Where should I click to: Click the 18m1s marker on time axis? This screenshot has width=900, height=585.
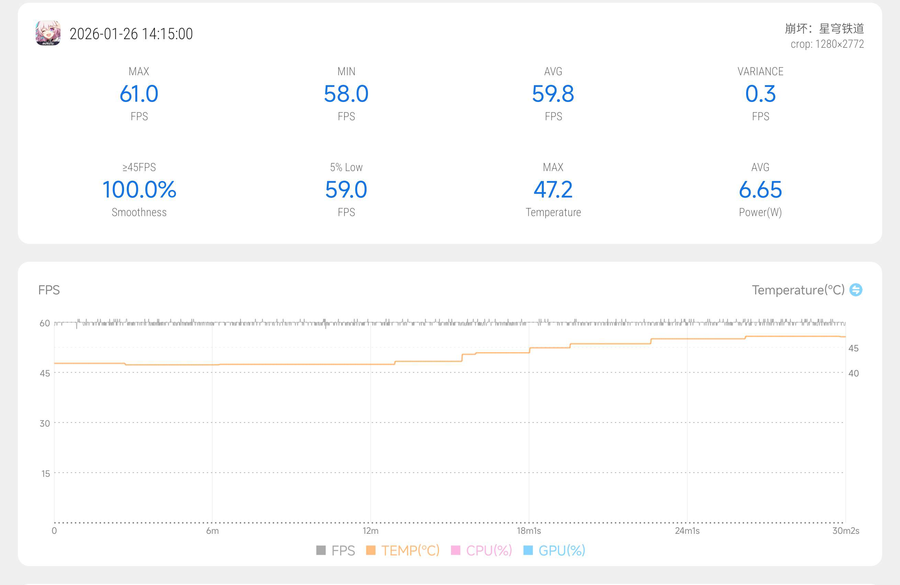pos(529,531)
